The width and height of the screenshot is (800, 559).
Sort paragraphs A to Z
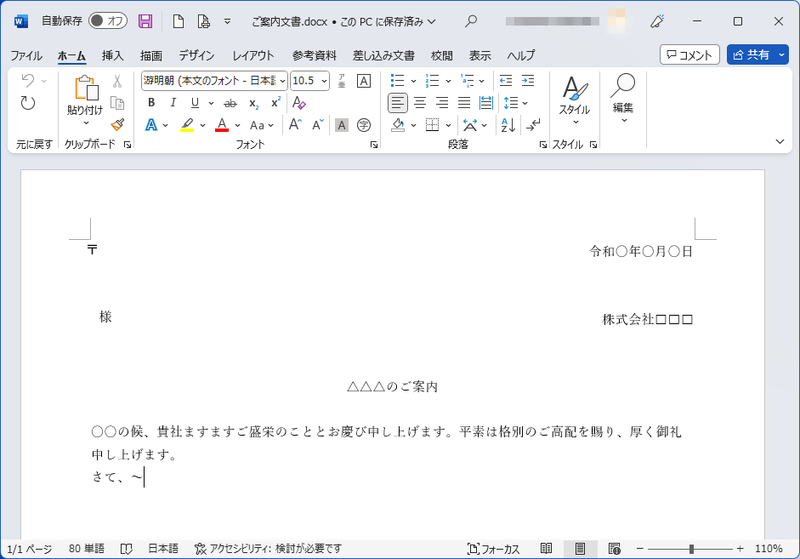tap(508, 125)
